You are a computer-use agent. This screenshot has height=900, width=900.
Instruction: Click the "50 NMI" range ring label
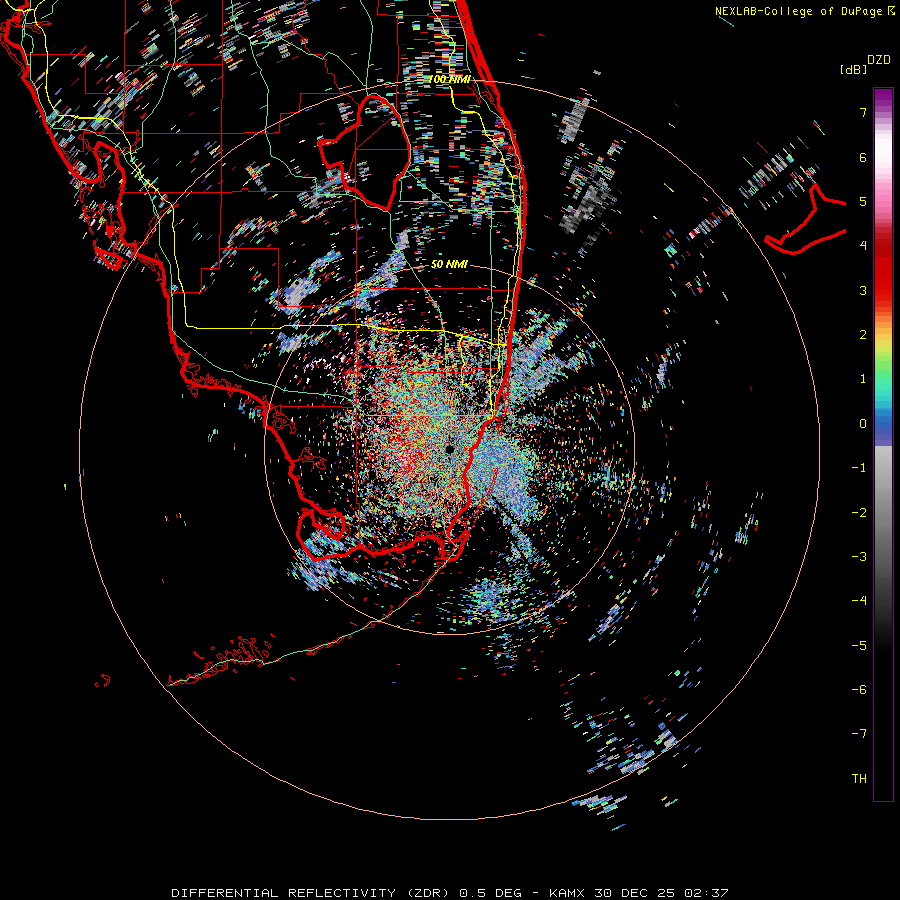pyautogui.click(x=449, y=264)
